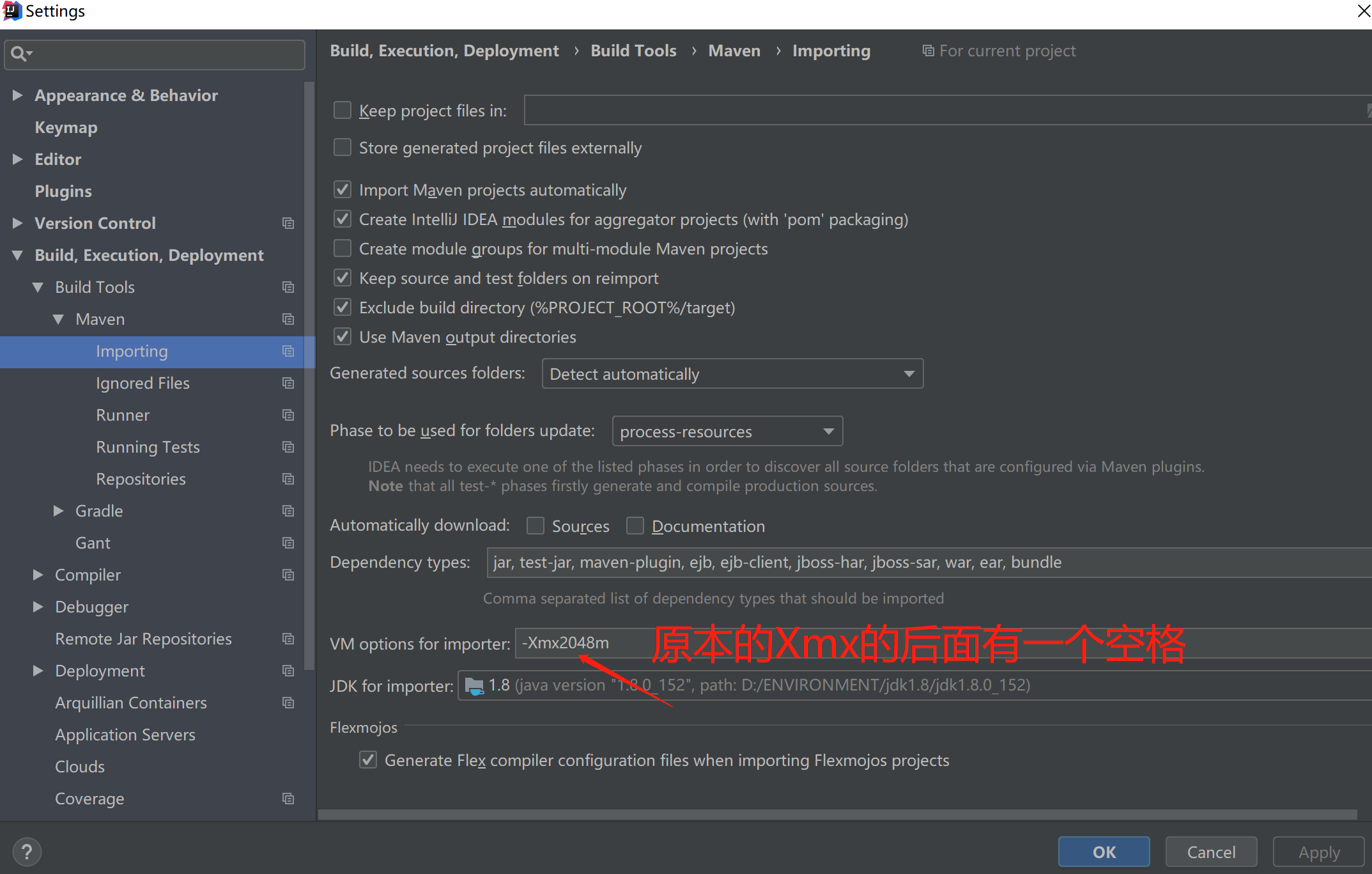Click the horizontal scrollbar at panel bottom

pyautogui.click(x=837, y=815)
